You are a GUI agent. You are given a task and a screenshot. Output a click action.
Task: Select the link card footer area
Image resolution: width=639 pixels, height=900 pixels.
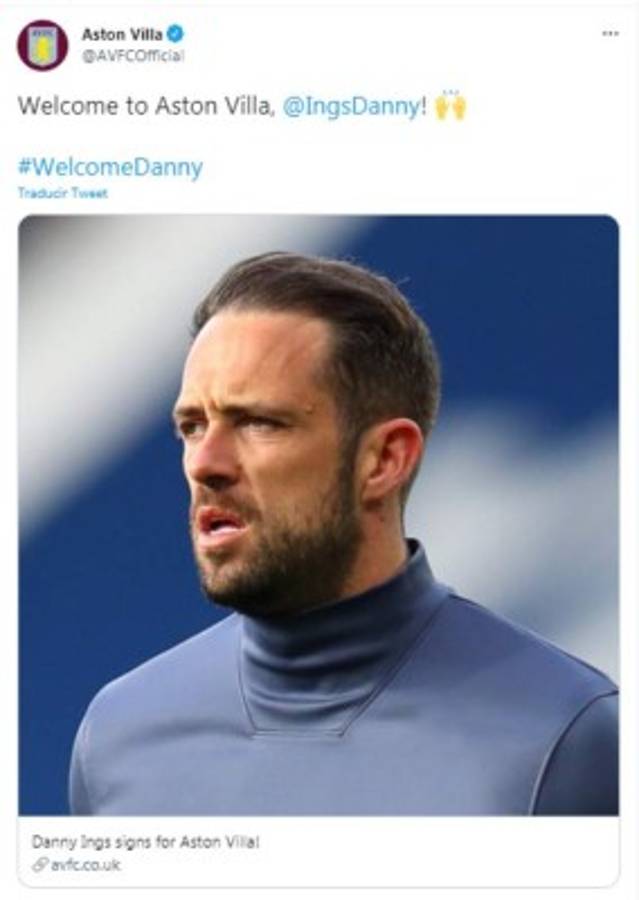[x=319, y=852]
